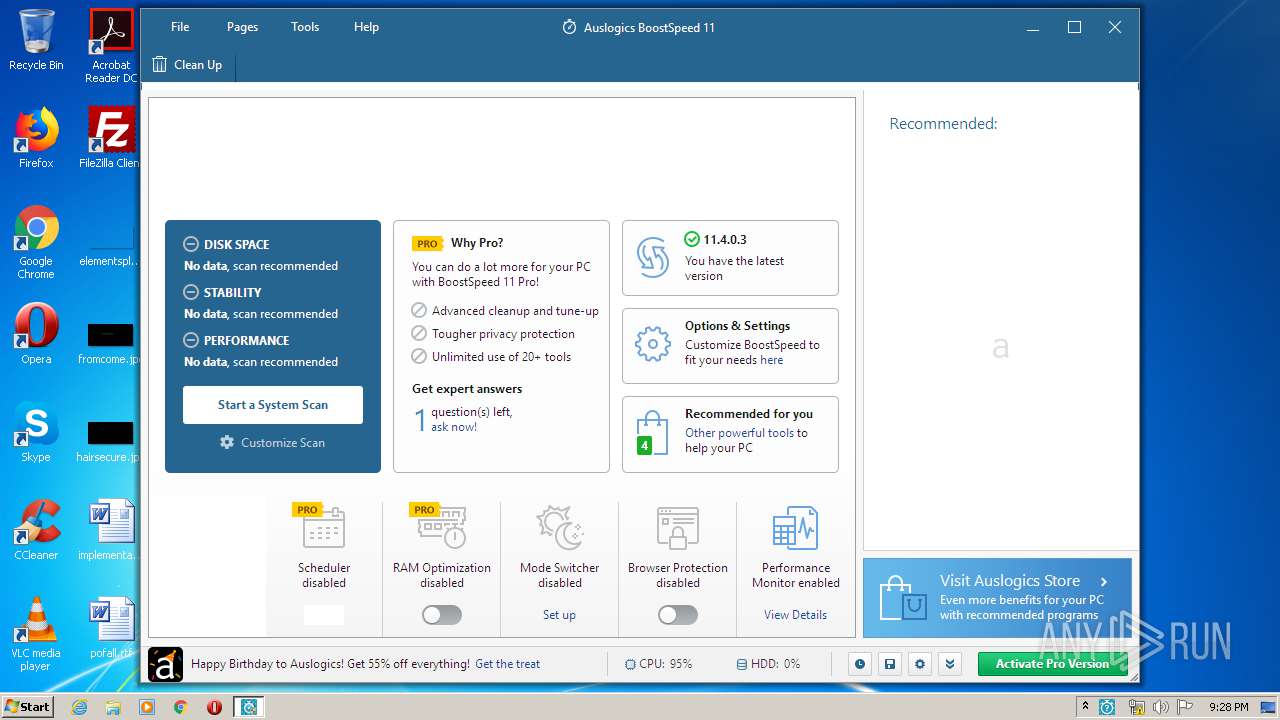Click the 'here' link in Options & Settings

(771, 360)
